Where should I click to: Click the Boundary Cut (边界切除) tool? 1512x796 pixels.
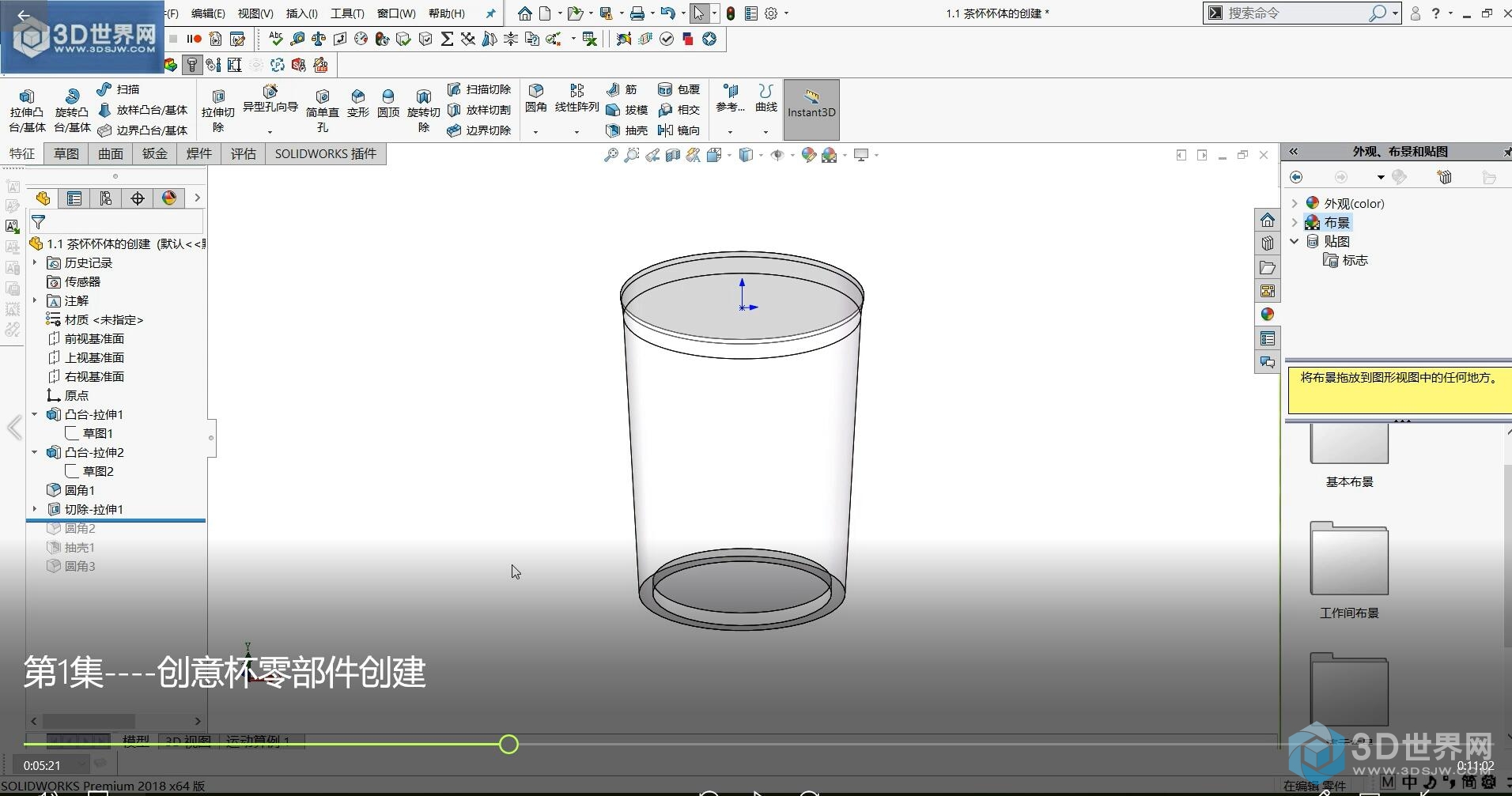click(479, 130)
